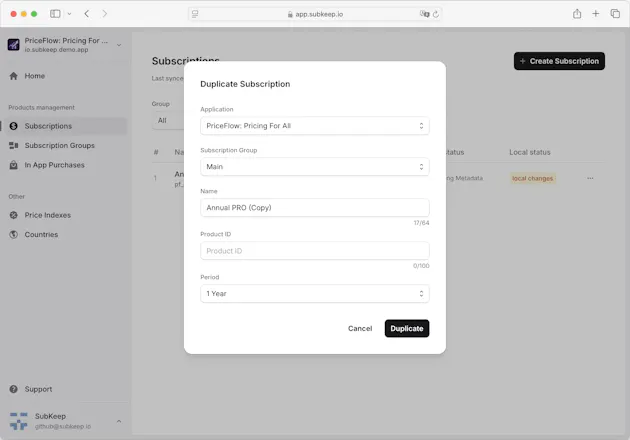Confirm with the Duplicate button
The height and width of the screenshot is (440, 630).
[x=407, y=329]
